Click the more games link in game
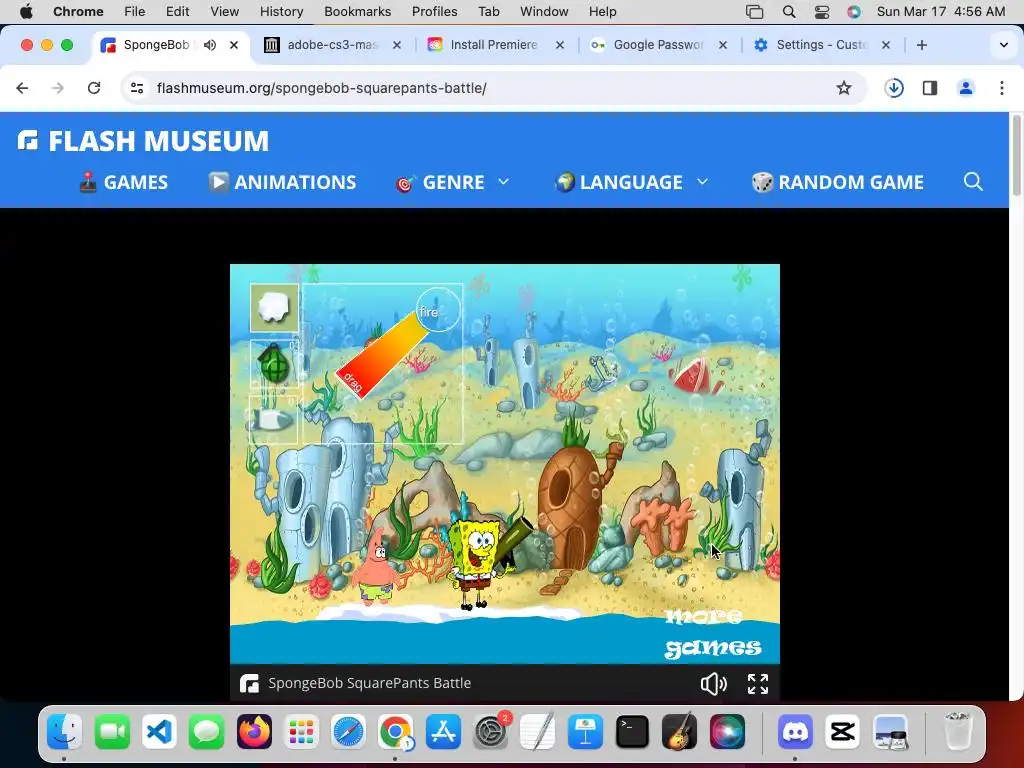The width and height of the screenshot is (1024, 768). pos(712,632)
